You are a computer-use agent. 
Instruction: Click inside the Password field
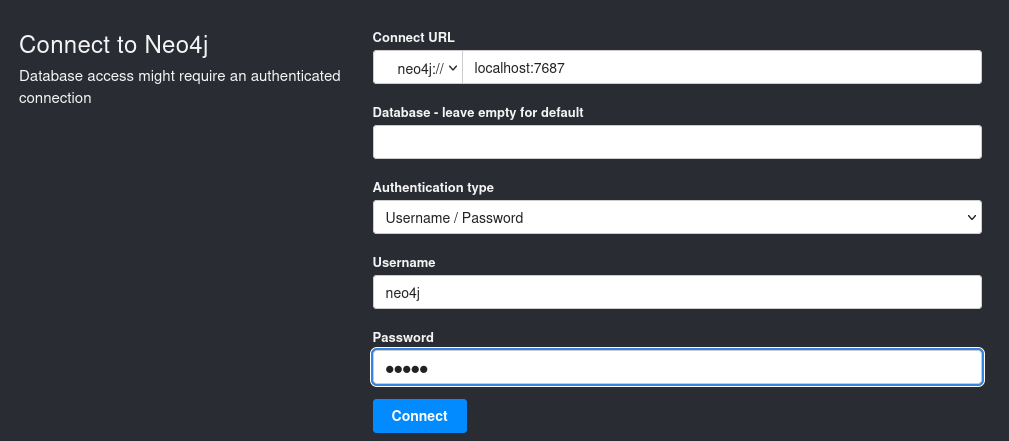point(677,368)
